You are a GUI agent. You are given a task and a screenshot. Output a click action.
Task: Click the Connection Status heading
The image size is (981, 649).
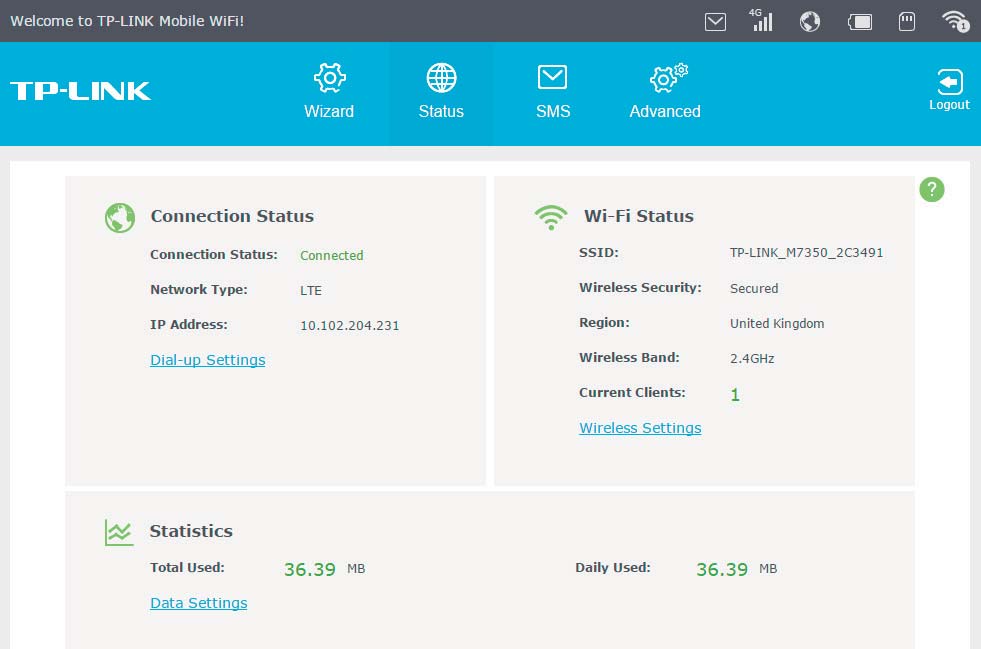point(232,216)
